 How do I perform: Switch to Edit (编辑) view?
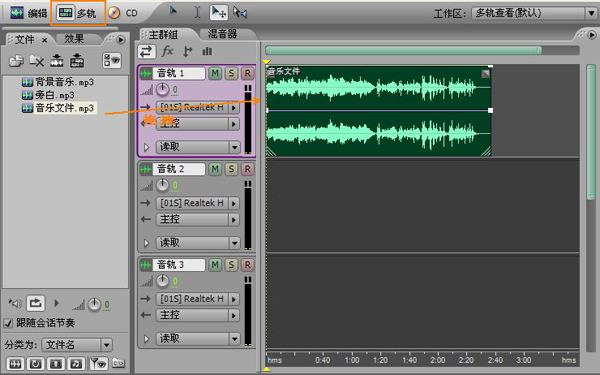point(29,13)
